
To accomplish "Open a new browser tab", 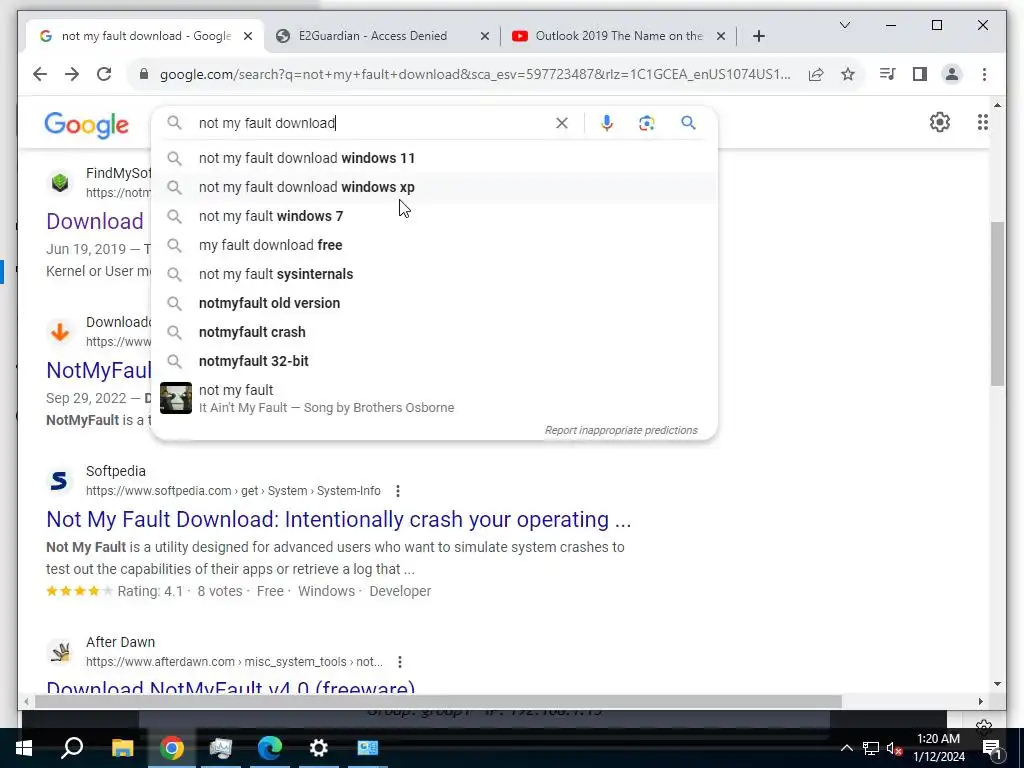I will point(758,36).
